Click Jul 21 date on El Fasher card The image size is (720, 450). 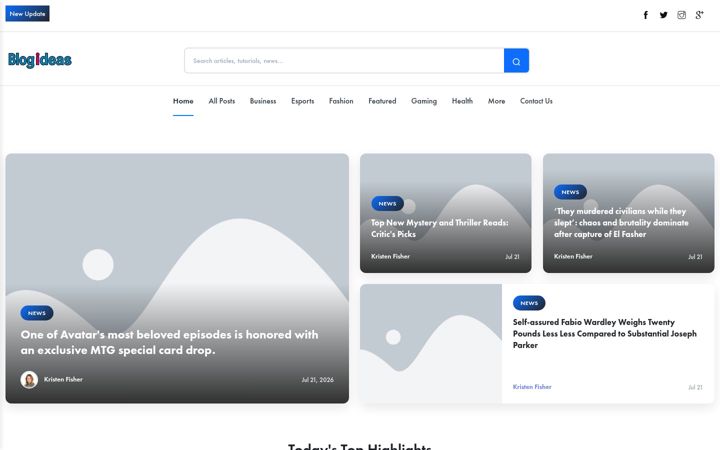click(x=695, y=257)
